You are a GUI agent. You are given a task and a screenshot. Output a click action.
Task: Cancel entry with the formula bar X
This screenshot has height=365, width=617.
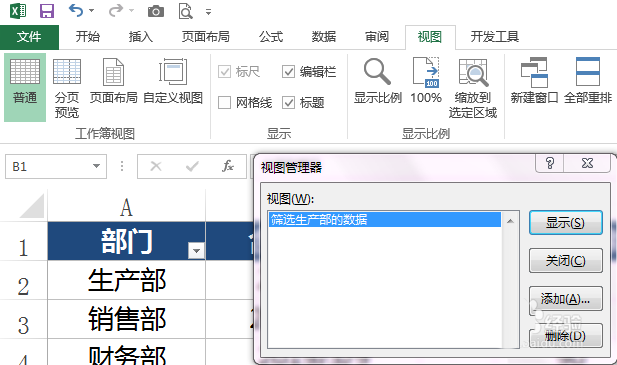(156, 166)
